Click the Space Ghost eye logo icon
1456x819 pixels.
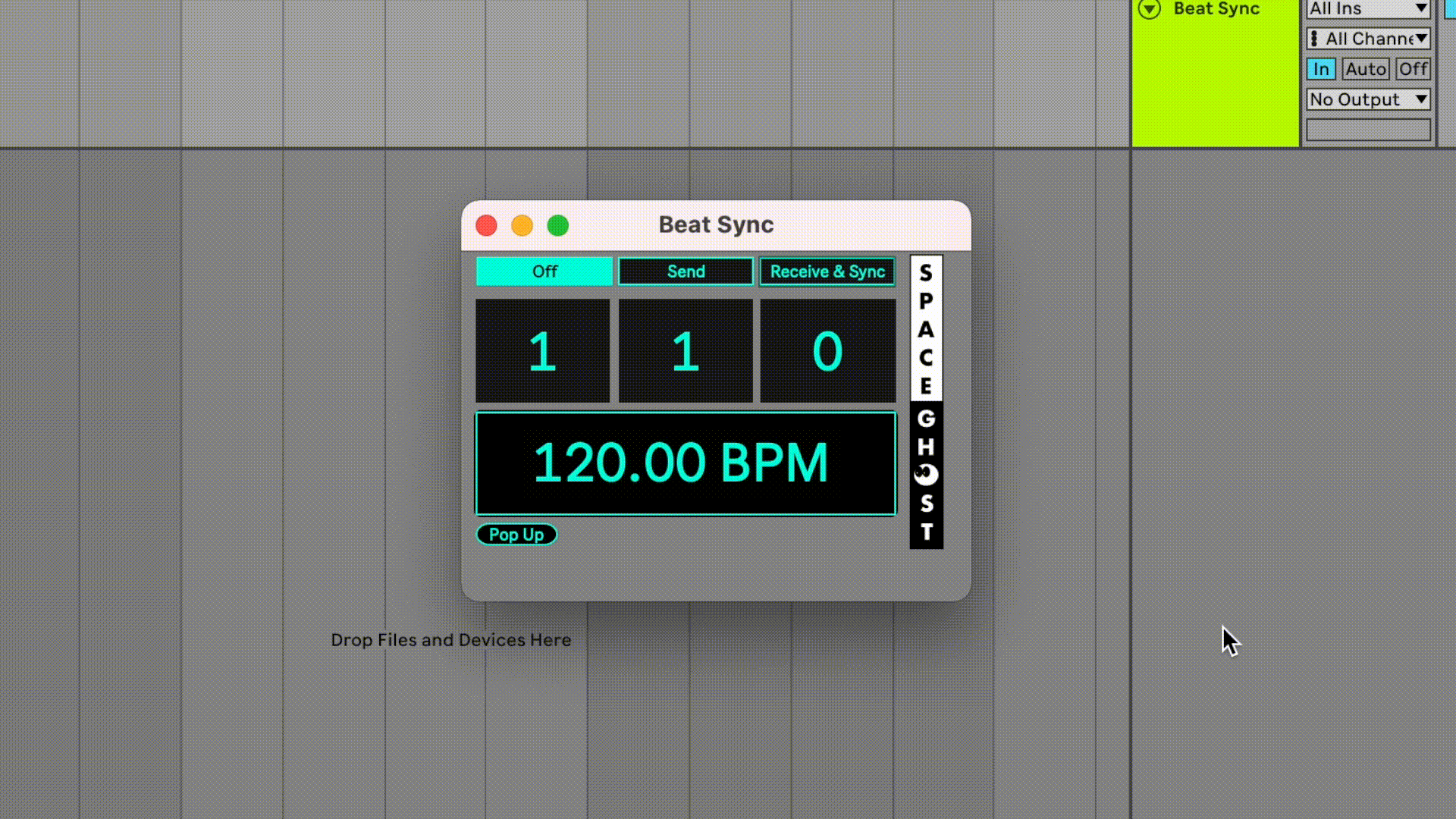[926, 475]
